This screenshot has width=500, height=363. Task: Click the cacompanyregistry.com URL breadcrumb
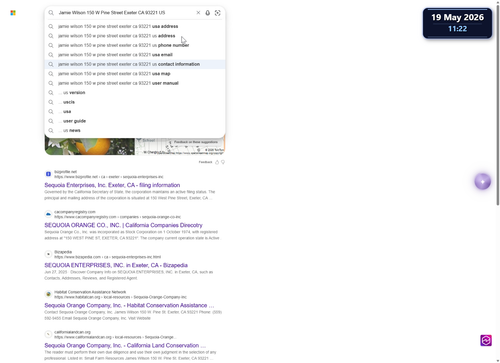117,217
